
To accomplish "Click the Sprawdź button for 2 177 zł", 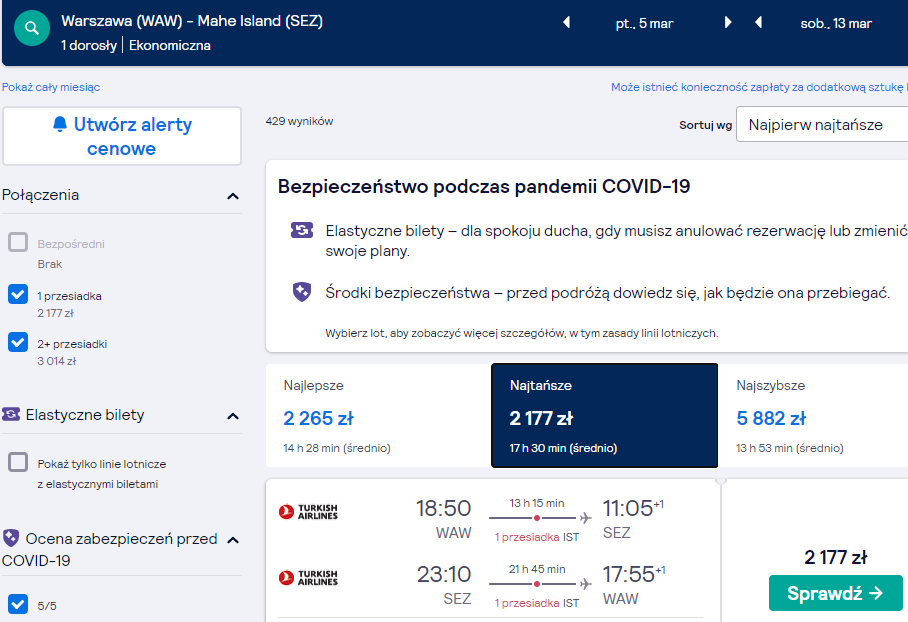I will point(836,593).
